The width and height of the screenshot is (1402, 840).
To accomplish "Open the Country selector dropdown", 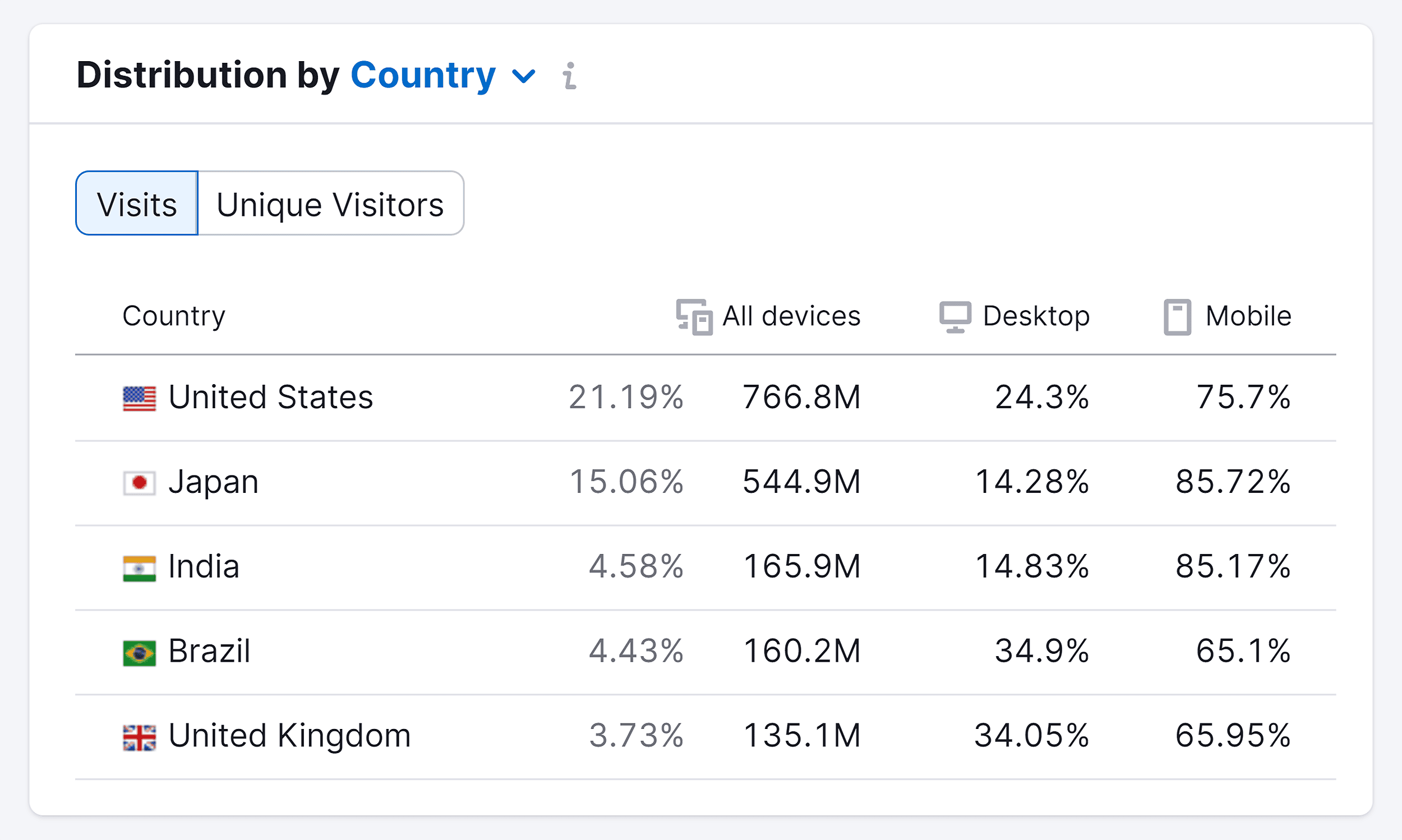I will [x=523, y=76].
